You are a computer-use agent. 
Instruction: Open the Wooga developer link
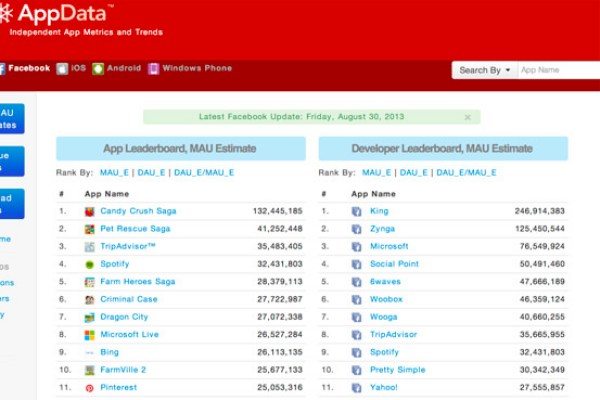coord(383,317)
